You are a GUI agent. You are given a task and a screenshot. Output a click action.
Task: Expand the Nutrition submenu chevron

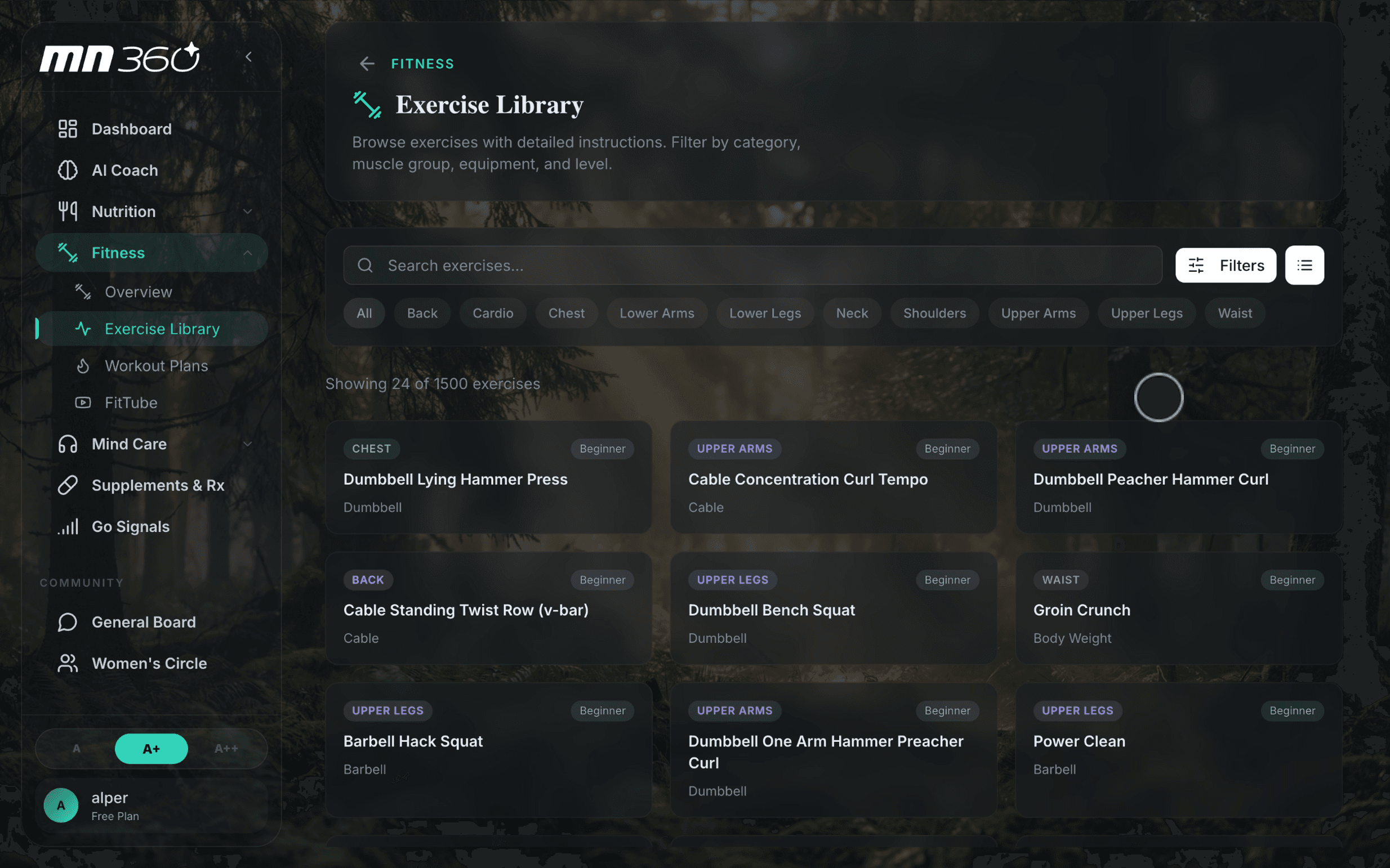tap(248, 212)
